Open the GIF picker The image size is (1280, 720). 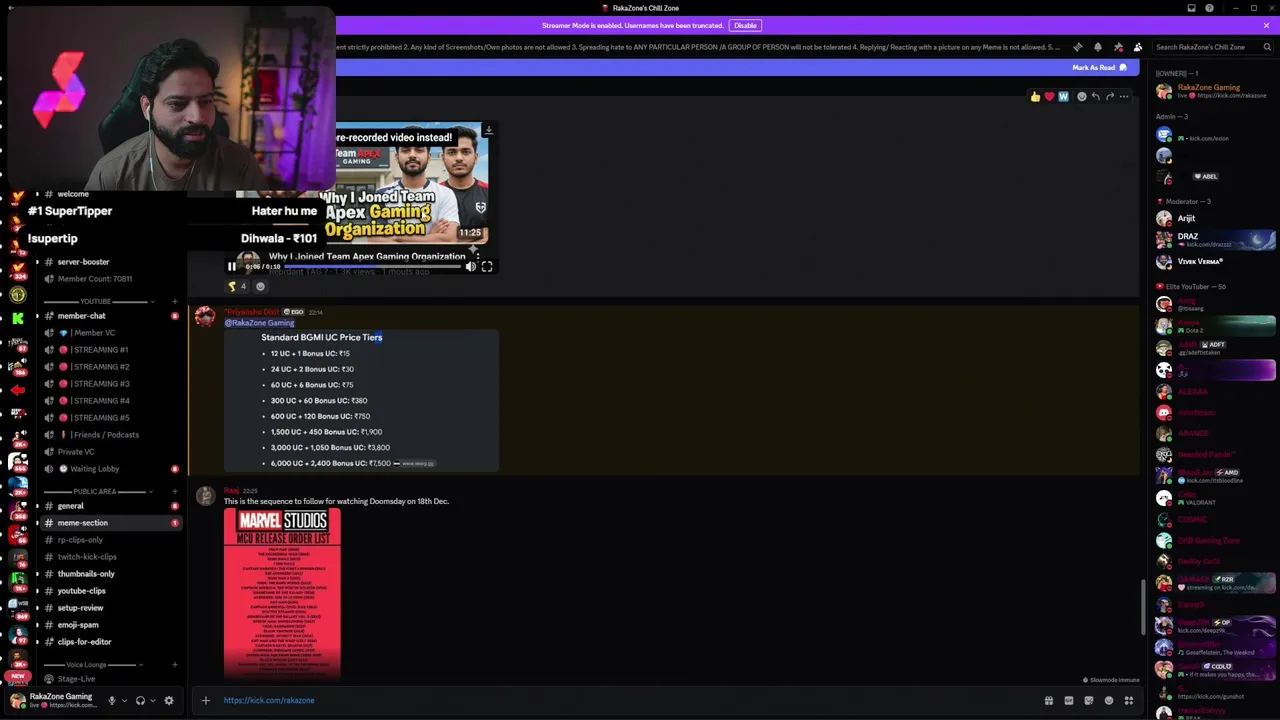coord(1069,701)
